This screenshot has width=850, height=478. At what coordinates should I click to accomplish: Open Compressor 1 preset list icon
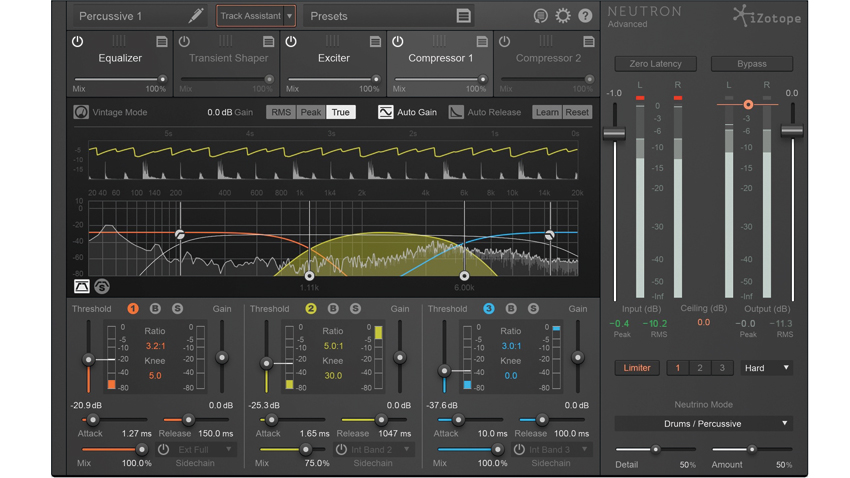pos(482,42)
